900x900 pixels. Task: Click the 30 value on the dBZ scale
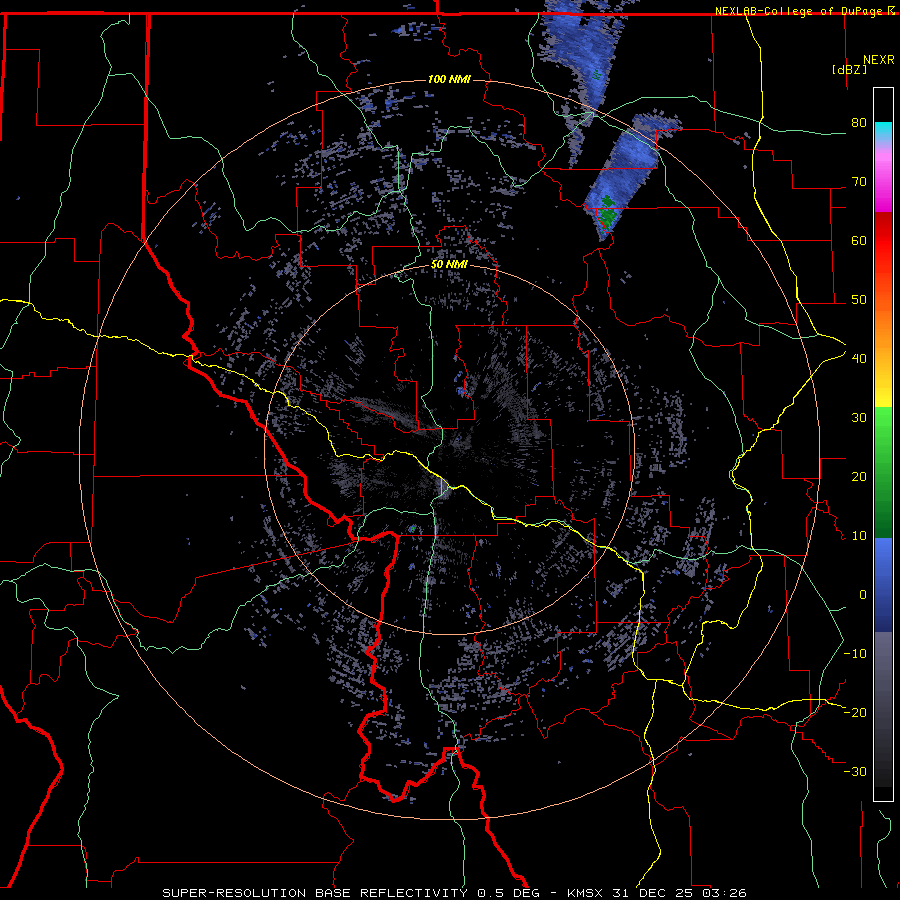coord(859,417)
